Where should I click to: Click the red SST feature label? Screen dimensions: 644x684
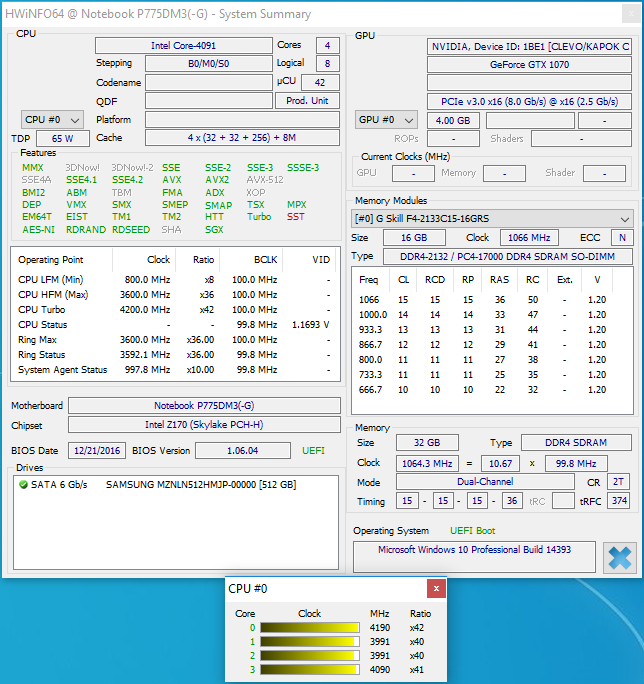tap(295, 217)
